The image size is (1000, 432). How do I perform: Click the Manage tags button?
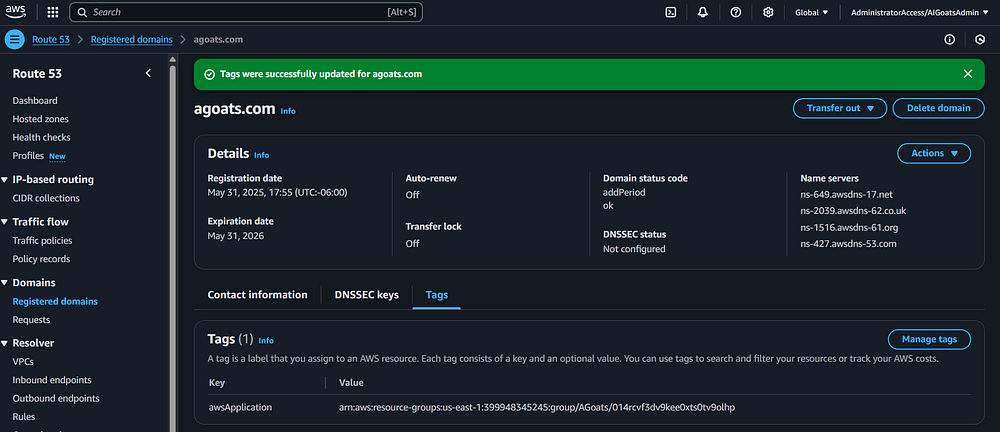pyautogui.click(x=929, y=339)
